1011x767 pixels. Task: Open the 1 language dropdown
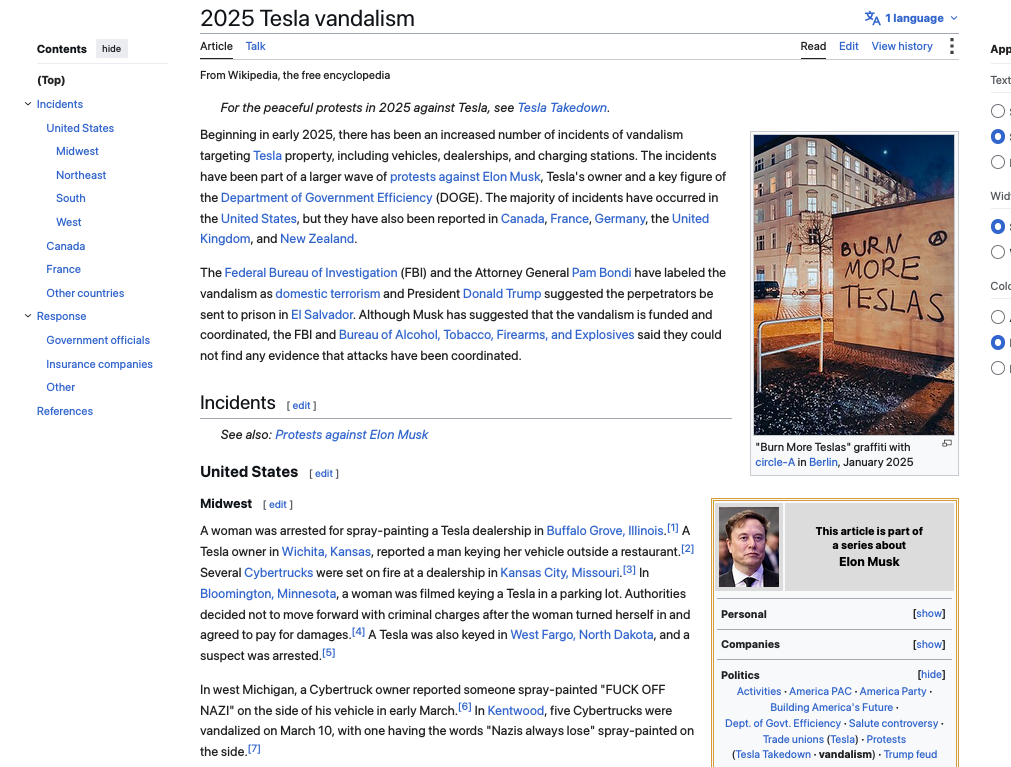911,18
